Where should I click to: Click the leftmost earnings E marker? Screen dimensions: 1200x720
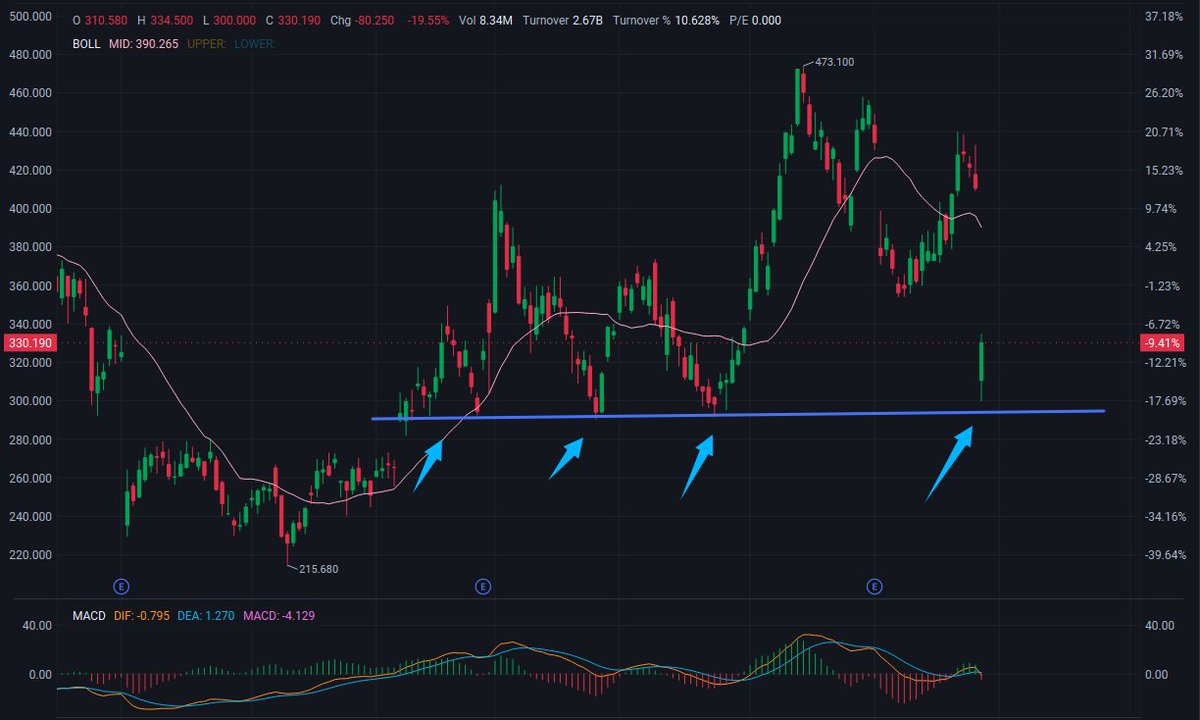coord(121,585)
